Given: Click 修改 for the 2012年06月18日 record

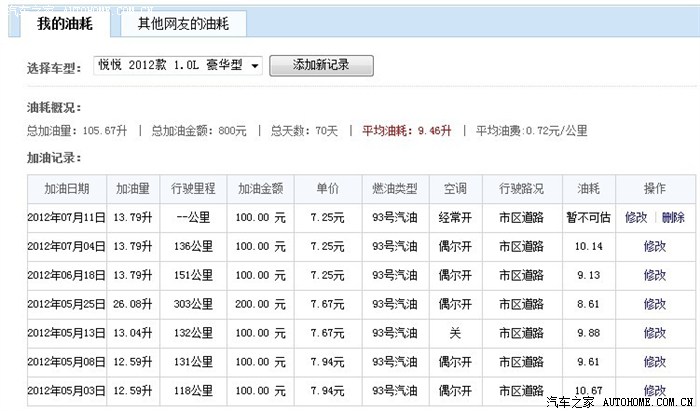Looking at the screenshot, I should (x=654, y=275).
